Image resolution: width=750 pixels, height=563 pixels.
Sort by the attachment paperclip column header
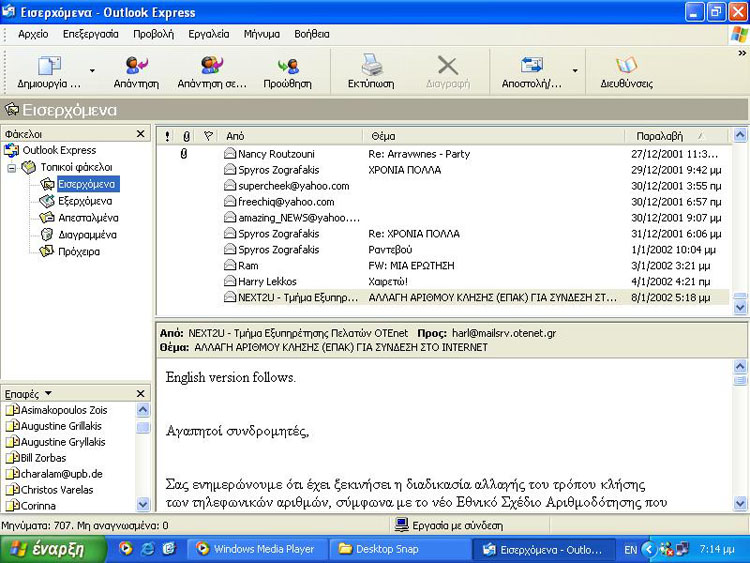tap(186, 136)
